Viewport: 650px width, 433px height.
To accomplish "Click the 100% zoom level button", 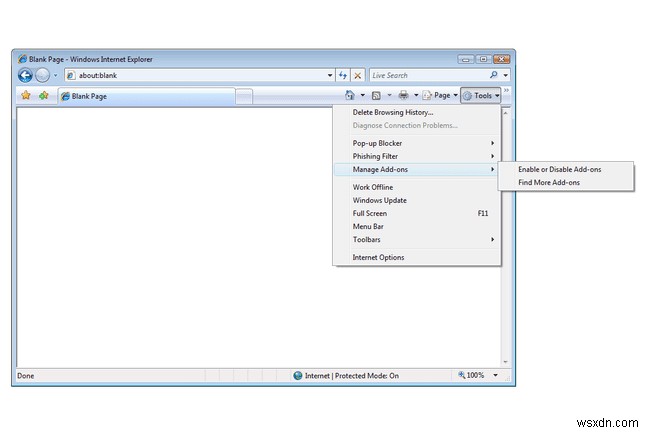I will pyautogui.click(x=471, y=375).
